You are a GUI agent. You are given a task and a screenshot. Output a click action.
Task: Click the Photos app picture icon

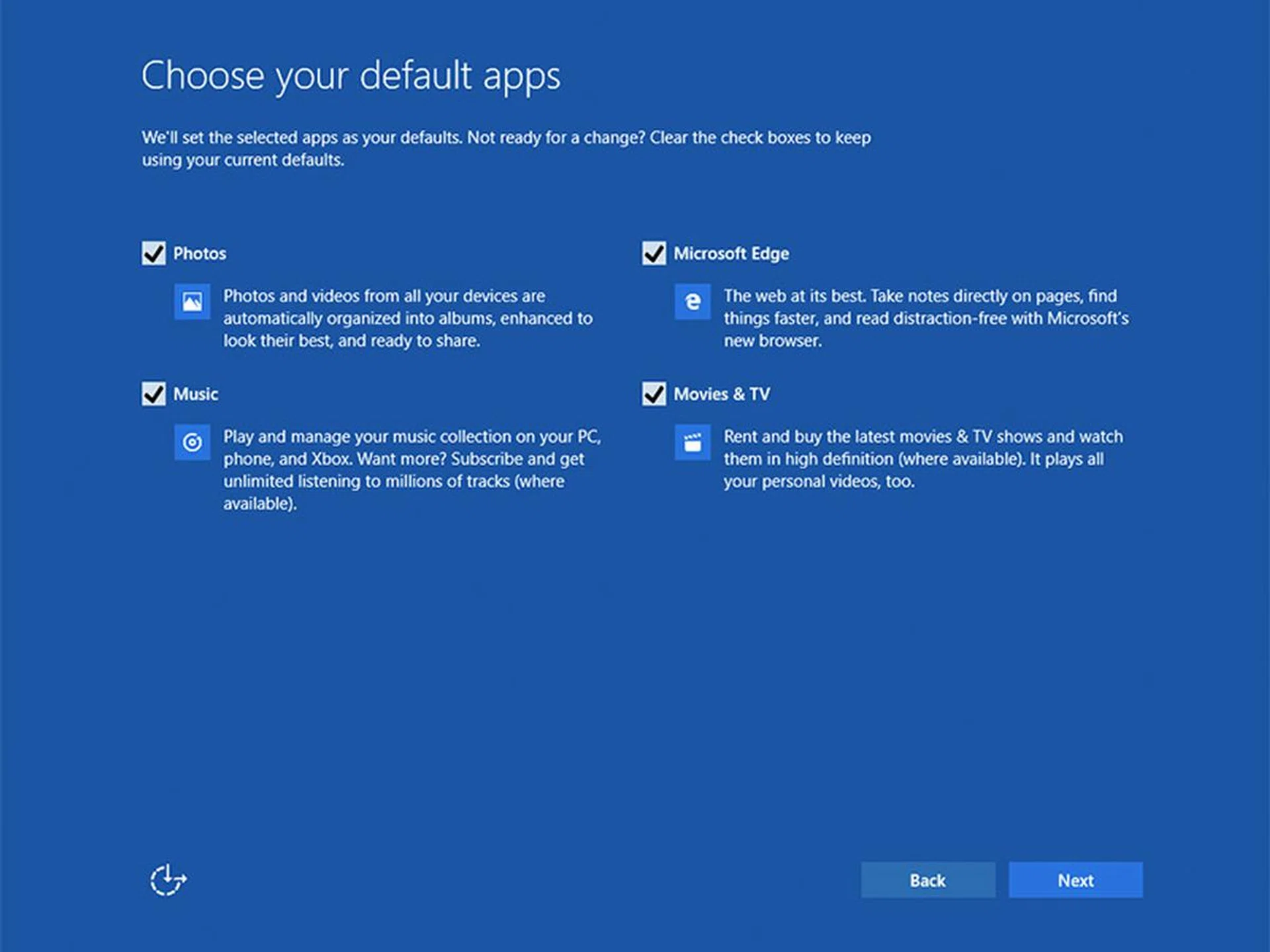click(192, 302)
